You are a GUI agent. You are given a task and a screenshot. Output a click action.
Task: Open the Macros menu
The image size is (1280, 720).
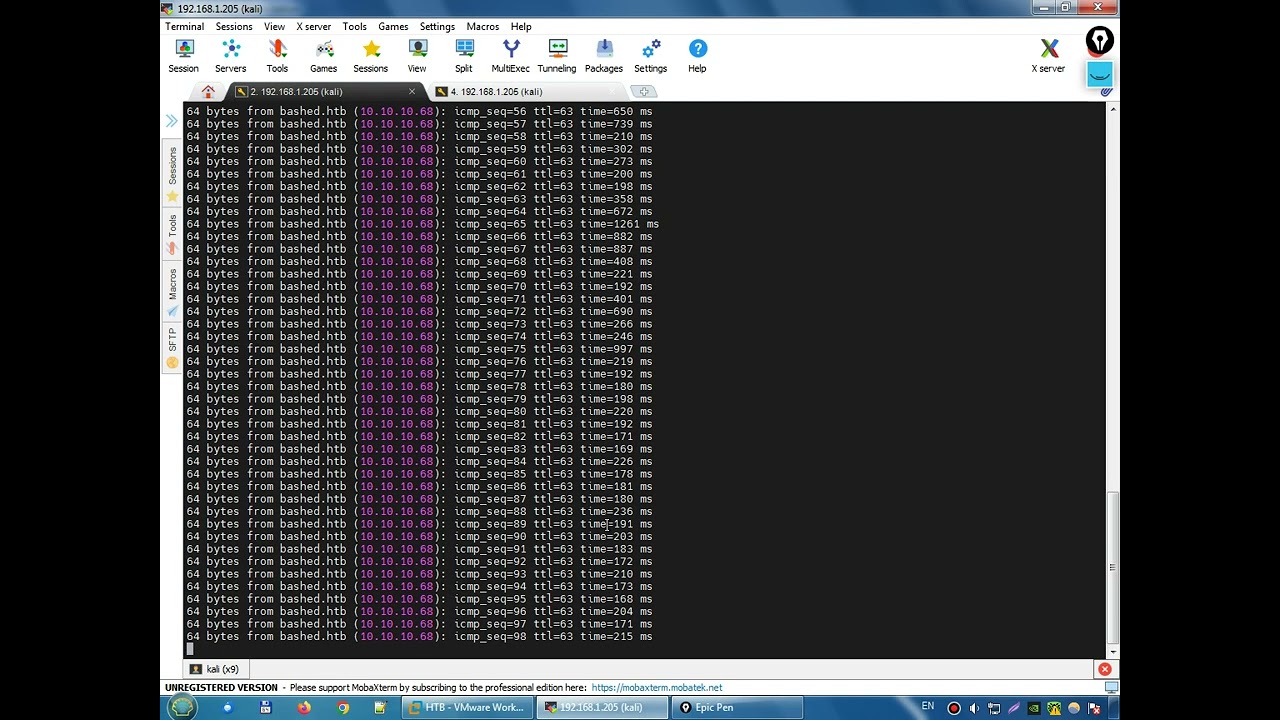(x=483, y=27)
